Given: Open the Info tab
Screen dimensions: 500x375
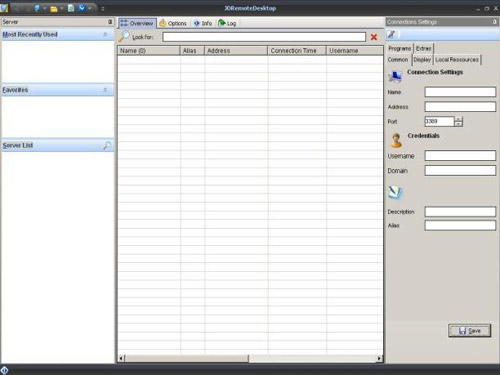Looking at the screenshot, I should 203,23.
